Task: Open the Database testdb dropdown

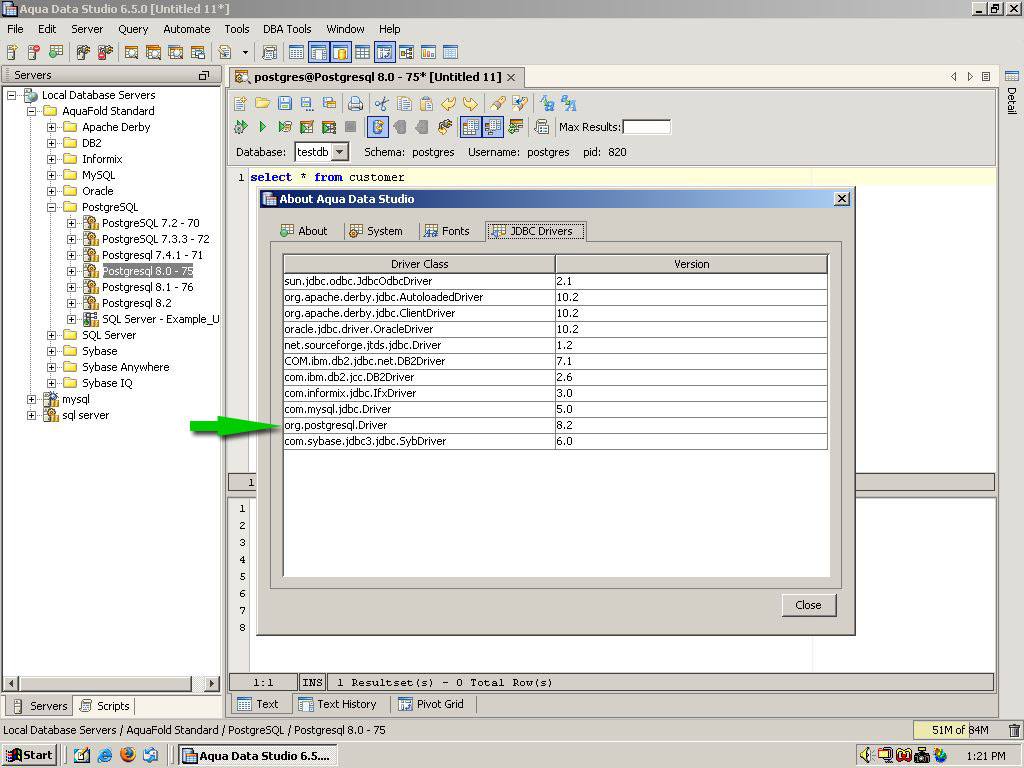Action: point(340,152)
